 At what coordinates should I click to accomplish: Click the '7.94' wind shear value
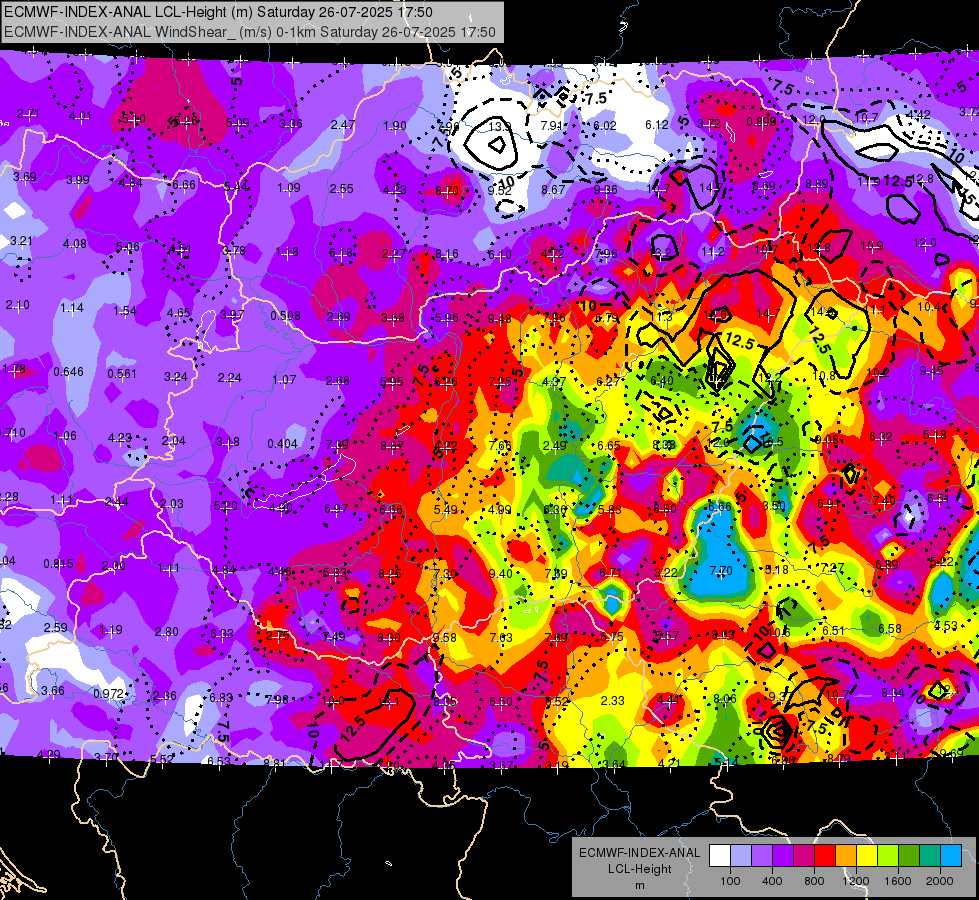[552, 126]
